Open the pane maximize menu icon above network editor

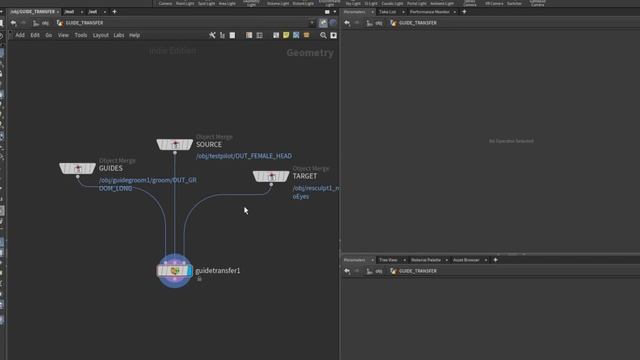327,12
